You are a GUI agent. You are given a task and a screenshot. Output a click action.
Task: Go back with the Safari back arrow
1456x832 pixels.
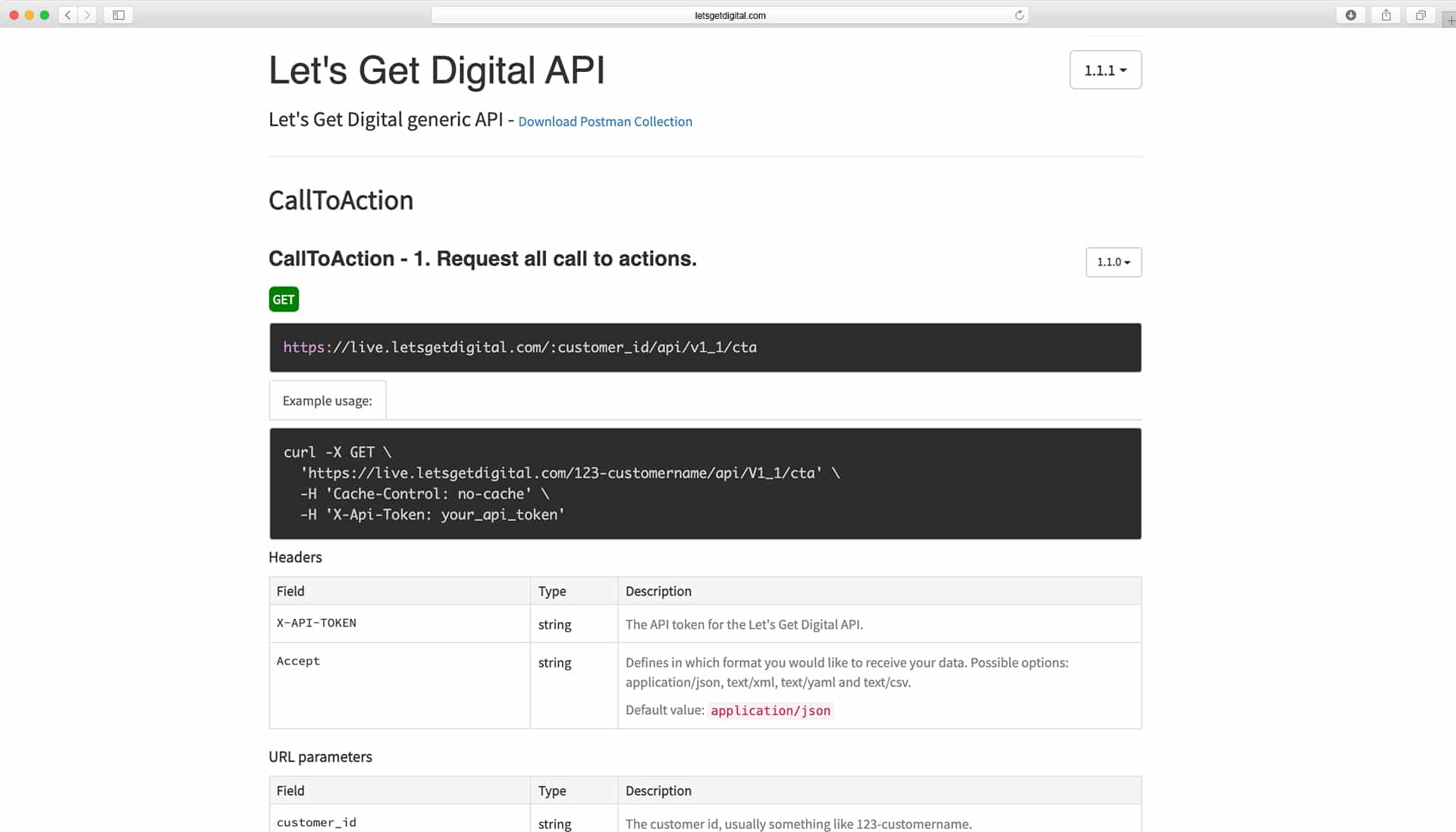coord(68,15)
